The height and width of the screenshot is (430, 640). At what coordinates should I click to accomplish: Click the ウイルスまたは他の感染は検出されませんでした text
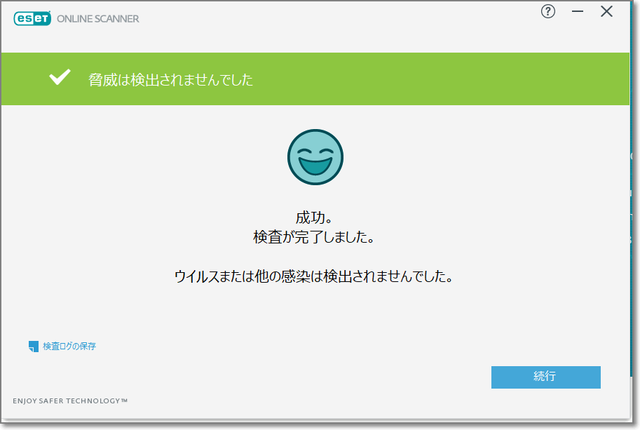pos(315,276)
